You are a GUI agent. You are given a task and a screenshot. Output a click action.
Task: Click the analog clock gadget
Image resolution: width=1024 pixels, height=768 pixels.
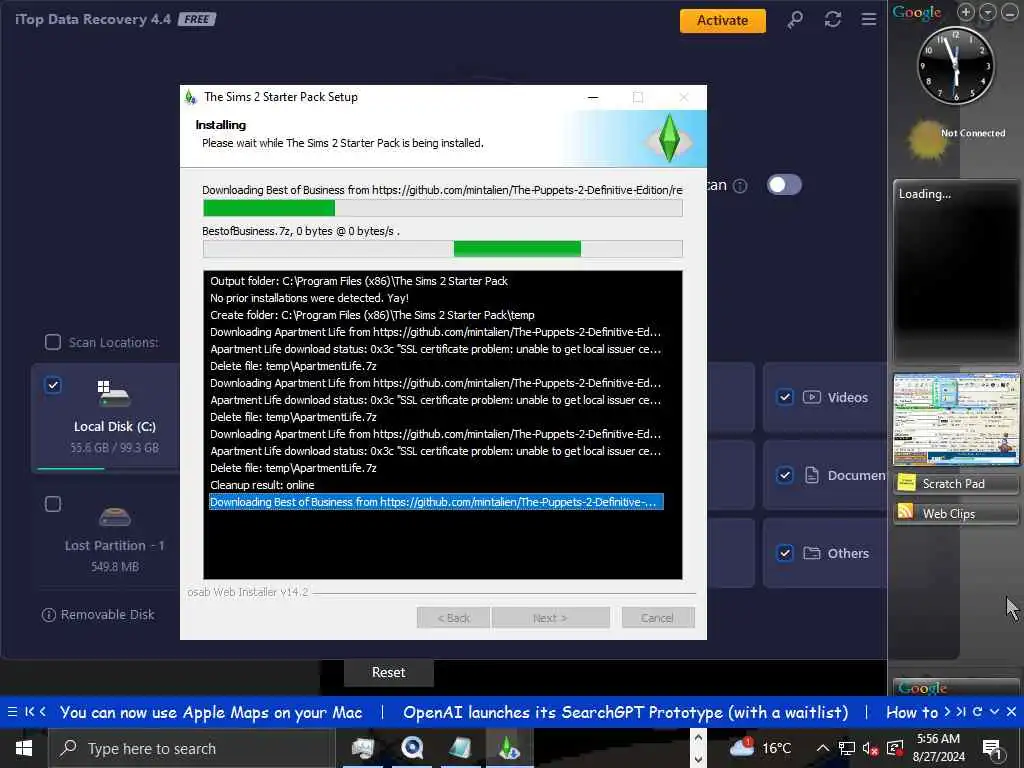point(955,65)
